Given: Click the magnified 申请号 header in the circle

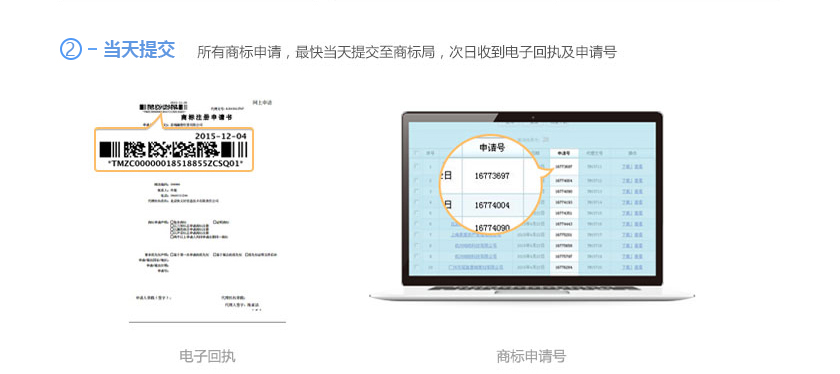Looking at the screenshot, I should coord(492,148).
